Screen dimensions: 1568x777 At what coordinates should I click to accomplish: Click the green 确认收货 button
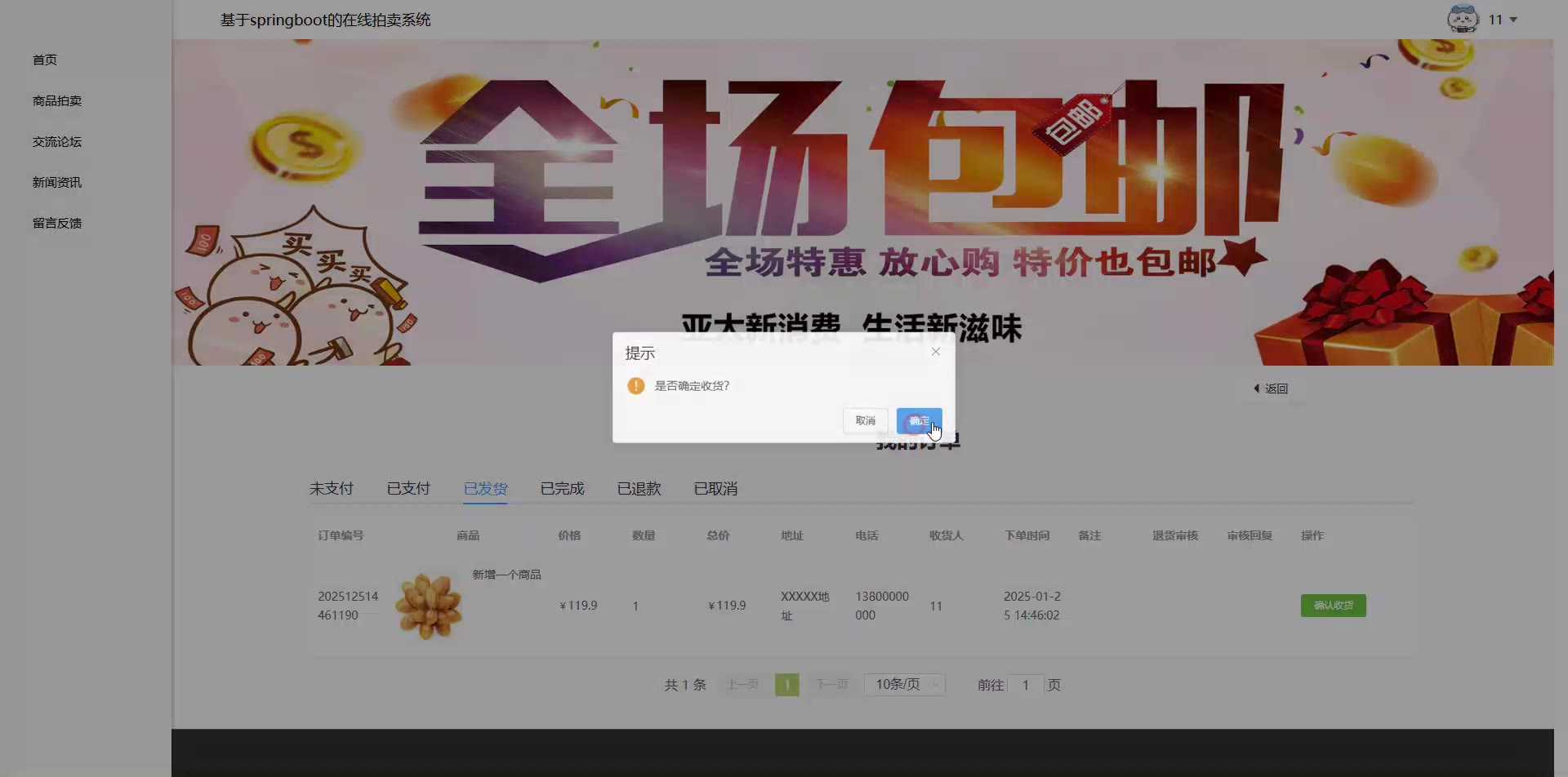(1333, 606)
